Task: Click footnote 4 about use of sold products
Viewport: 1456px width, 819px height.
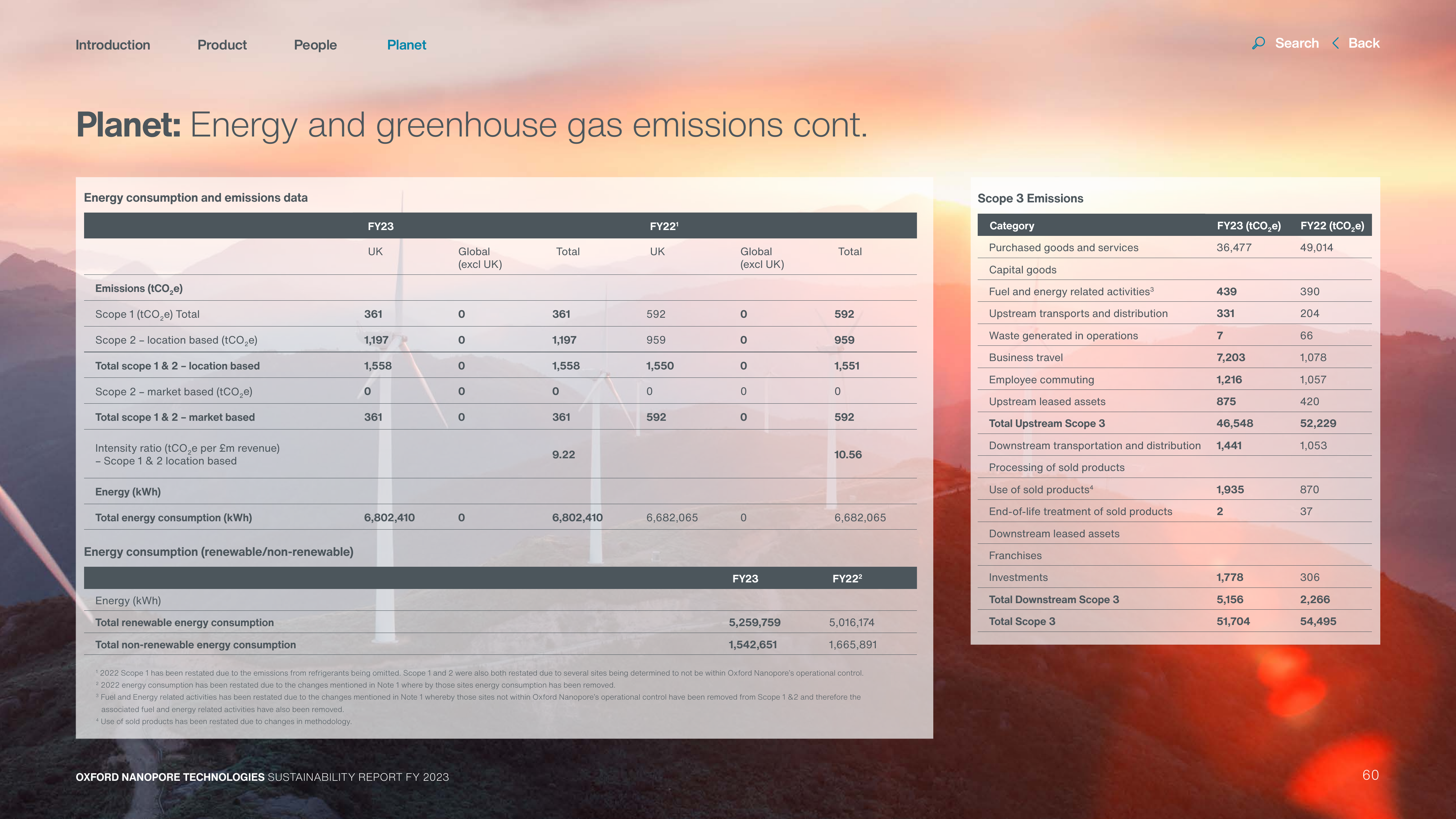Action: [224, 722]
